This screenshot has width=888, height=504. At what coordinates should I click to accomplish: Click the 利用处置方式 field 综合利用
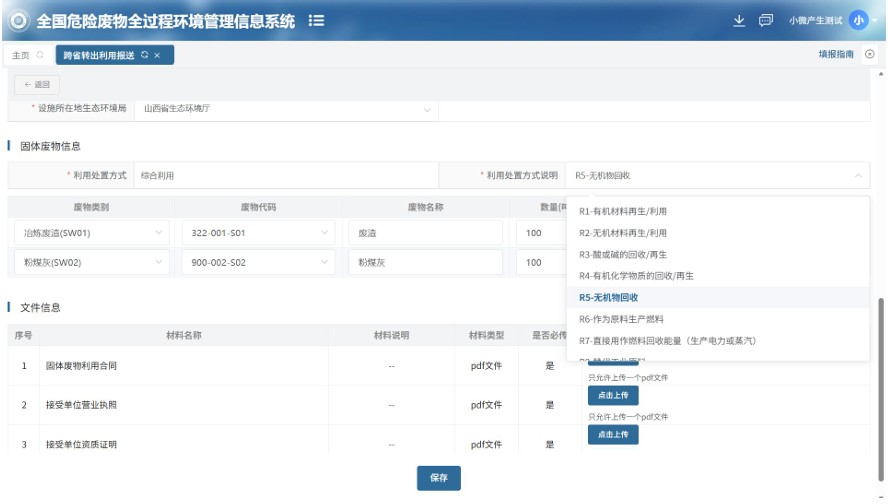coord(286,176)
